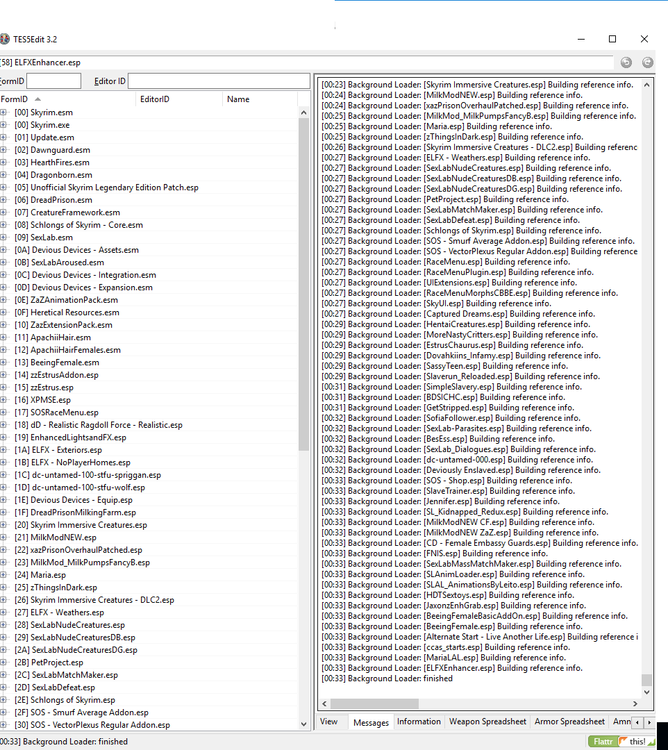Click messages scroll-left arrow
This screenshot has width=668, height=750.
pos(325,704)
